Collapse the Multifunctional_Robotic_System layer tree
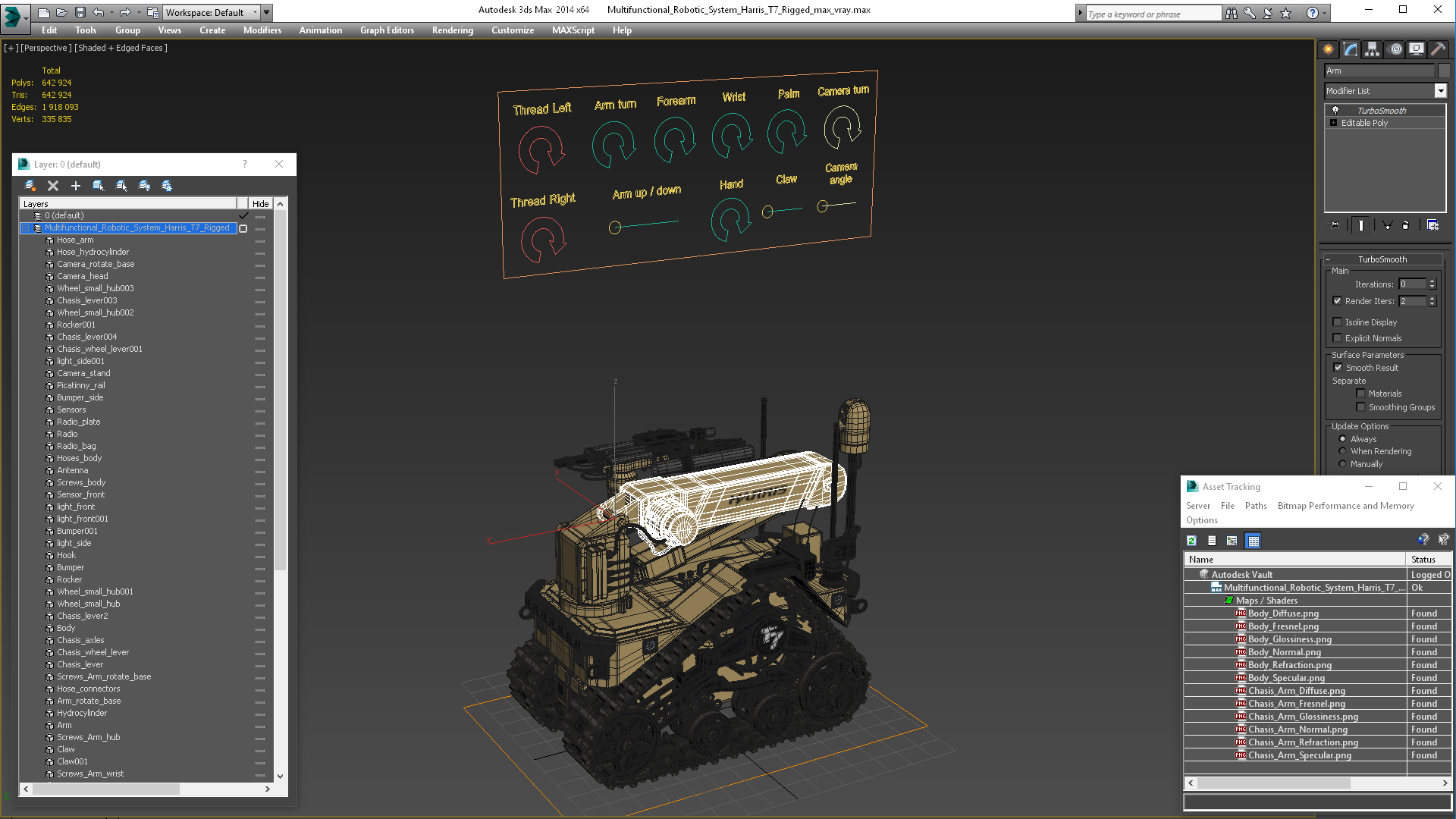 click(25, 227)
